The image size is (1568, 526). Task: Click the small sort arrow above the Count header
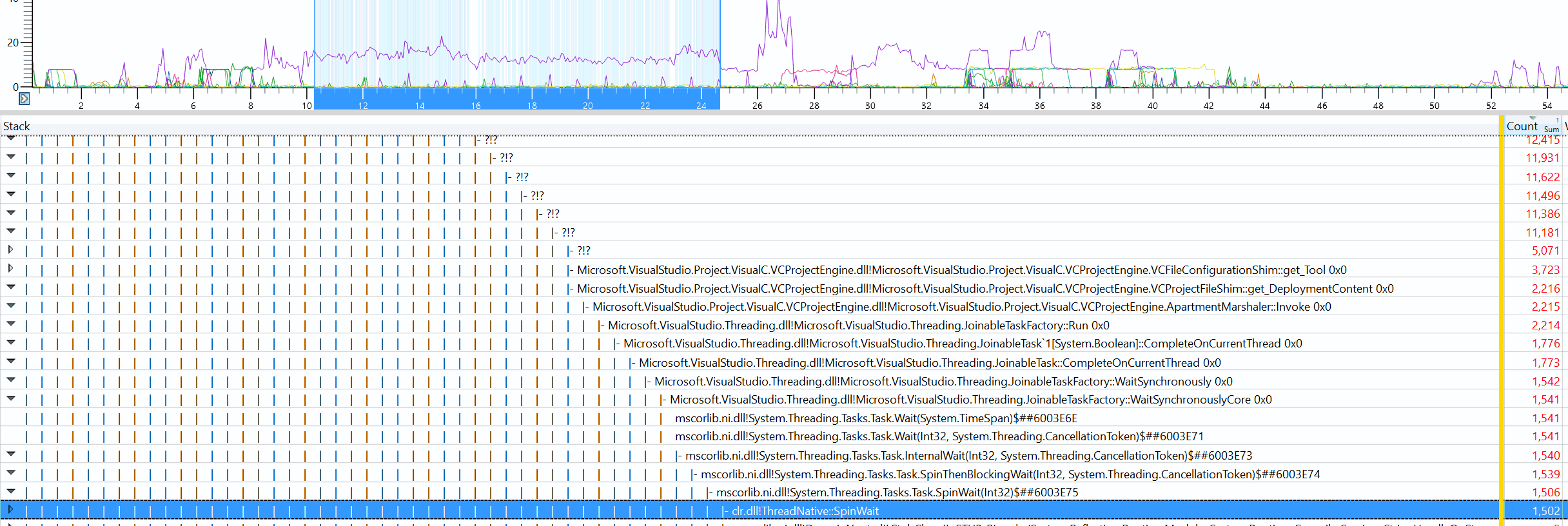(1533, 118)
